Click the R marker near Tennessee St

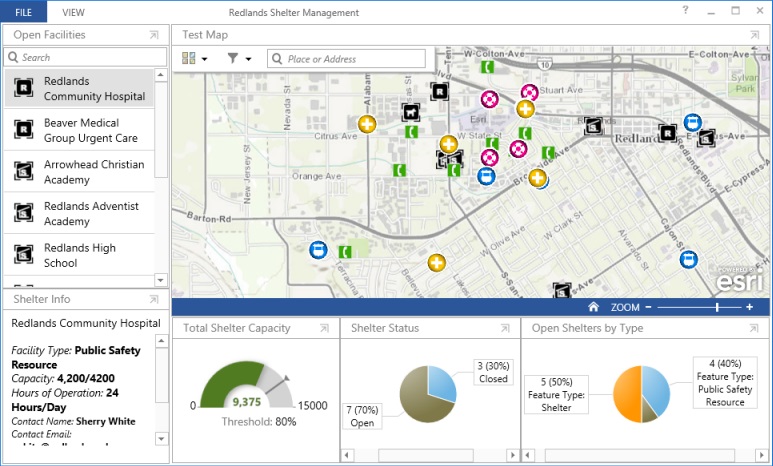click(x=439, y=92)
